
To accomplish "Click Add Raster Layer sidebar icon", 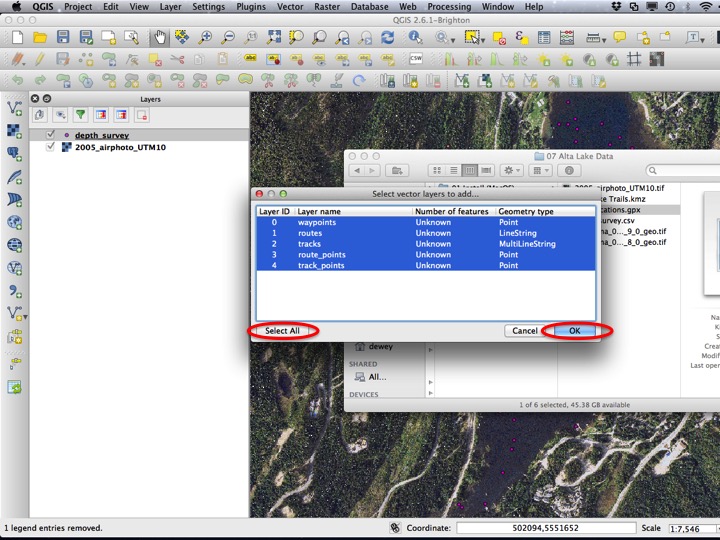I will pyautogui.click(x=15, y=131).
